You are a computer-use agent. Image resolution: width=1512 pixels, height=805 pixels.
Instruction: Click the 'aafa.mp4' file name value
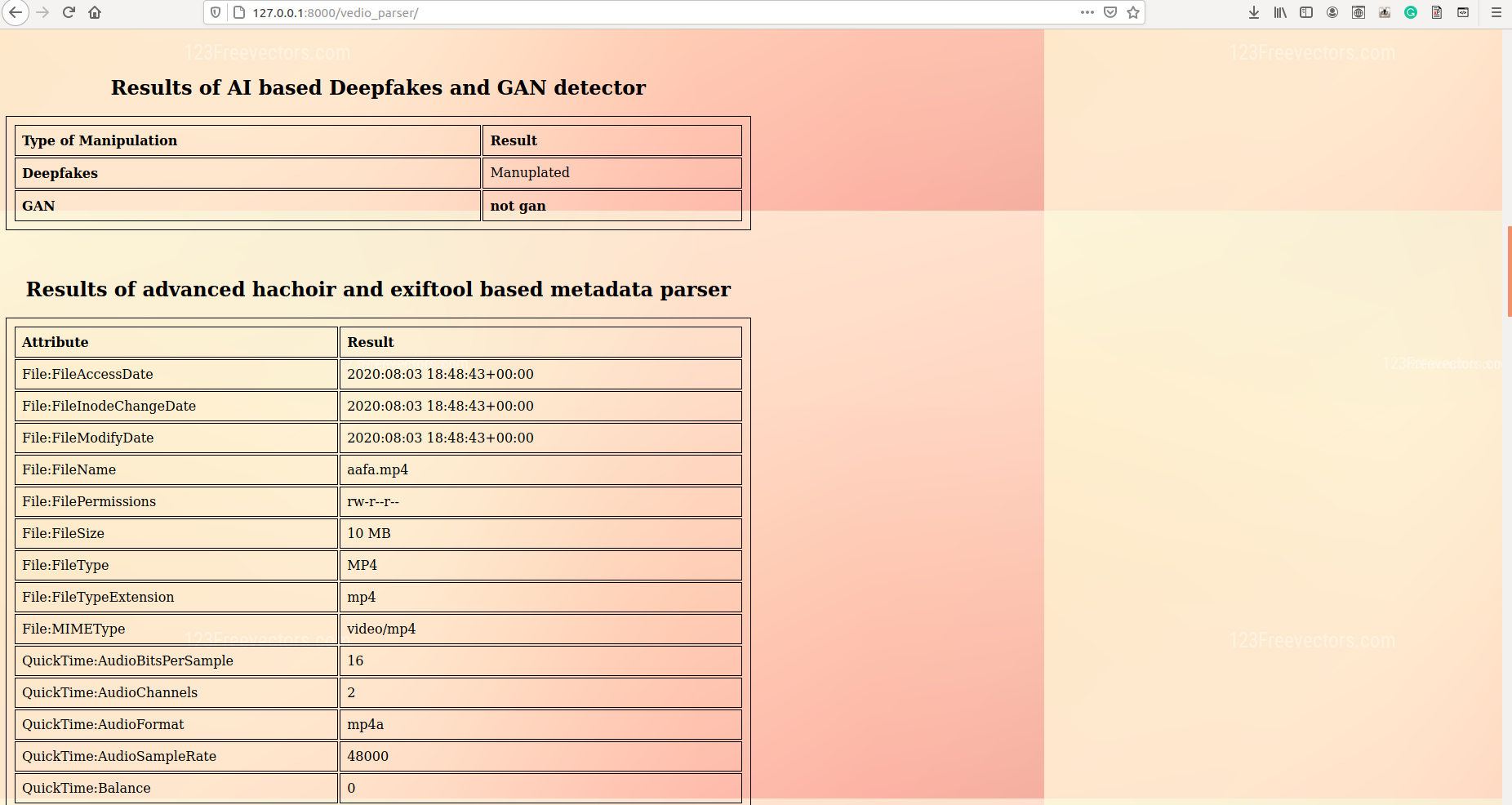[x=377, y=469]
